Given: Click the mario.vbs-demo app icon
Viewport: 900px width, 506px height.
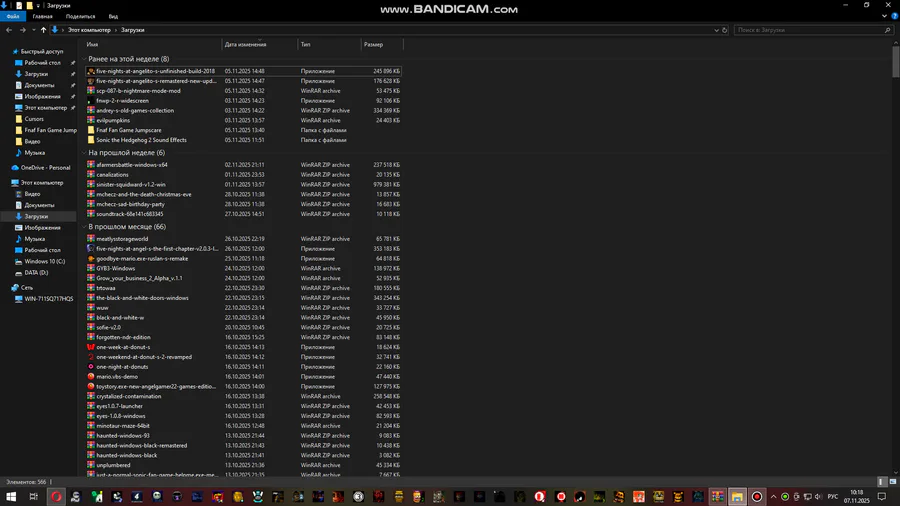Looking at the screenshot, I should coord(91,376).
